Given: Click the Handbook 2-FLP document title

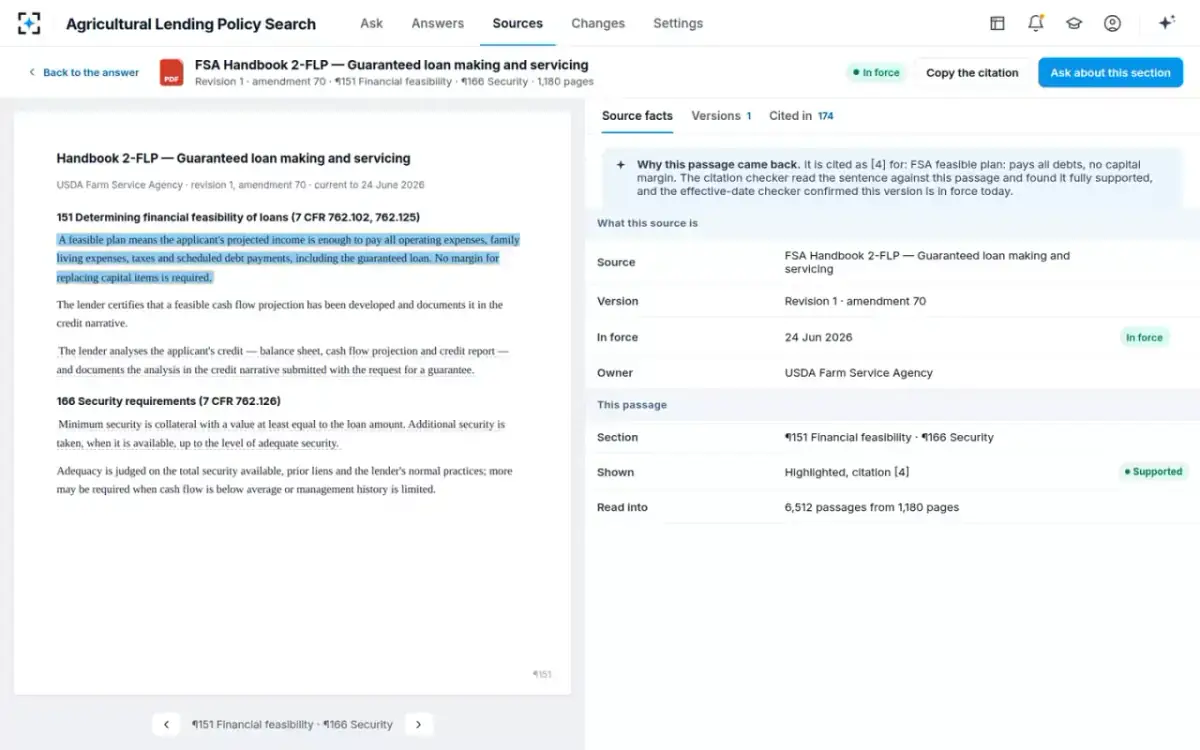Looking at the screenshot, I should tap(233, 158).
